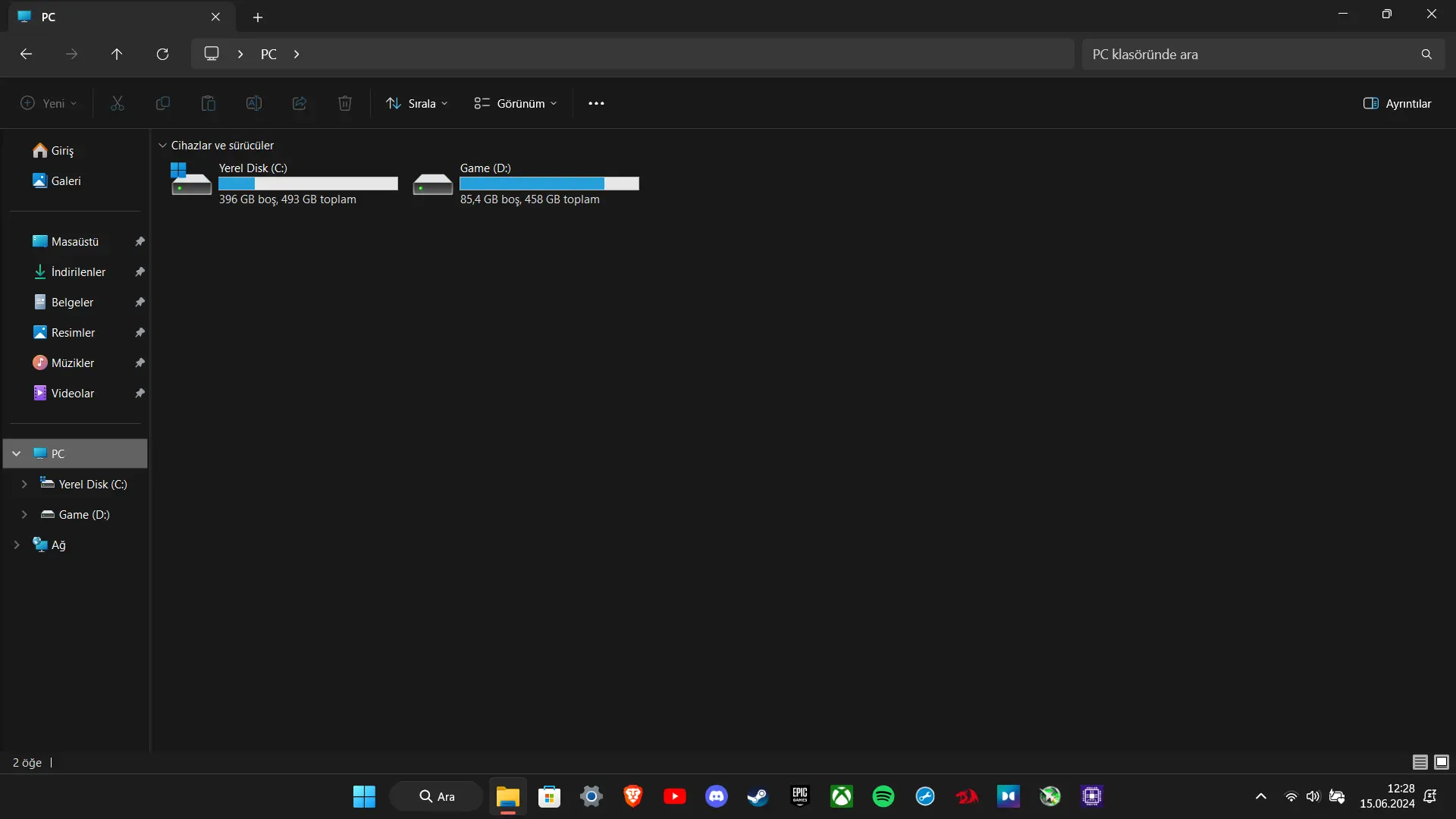Click PC in the address breadcrumb
The height and width of the screenshot is (819, 1456).
click(268, 54)
